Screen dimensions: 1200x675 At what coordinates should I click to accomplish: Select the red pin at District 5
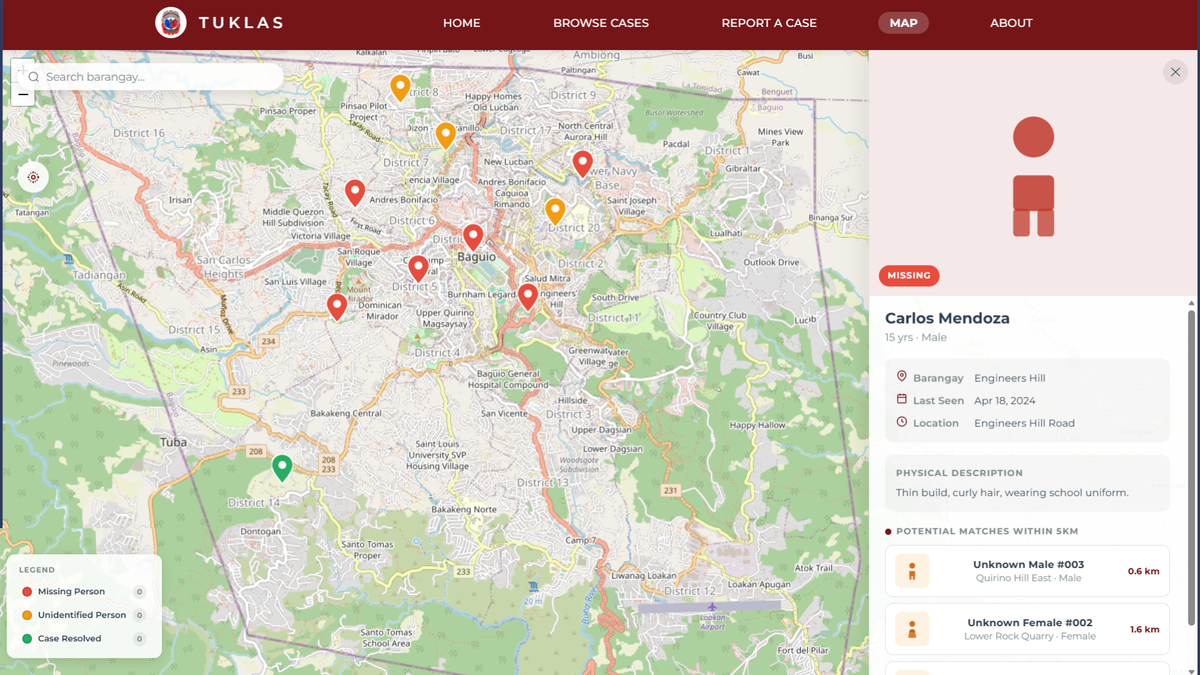coord(419,268)
